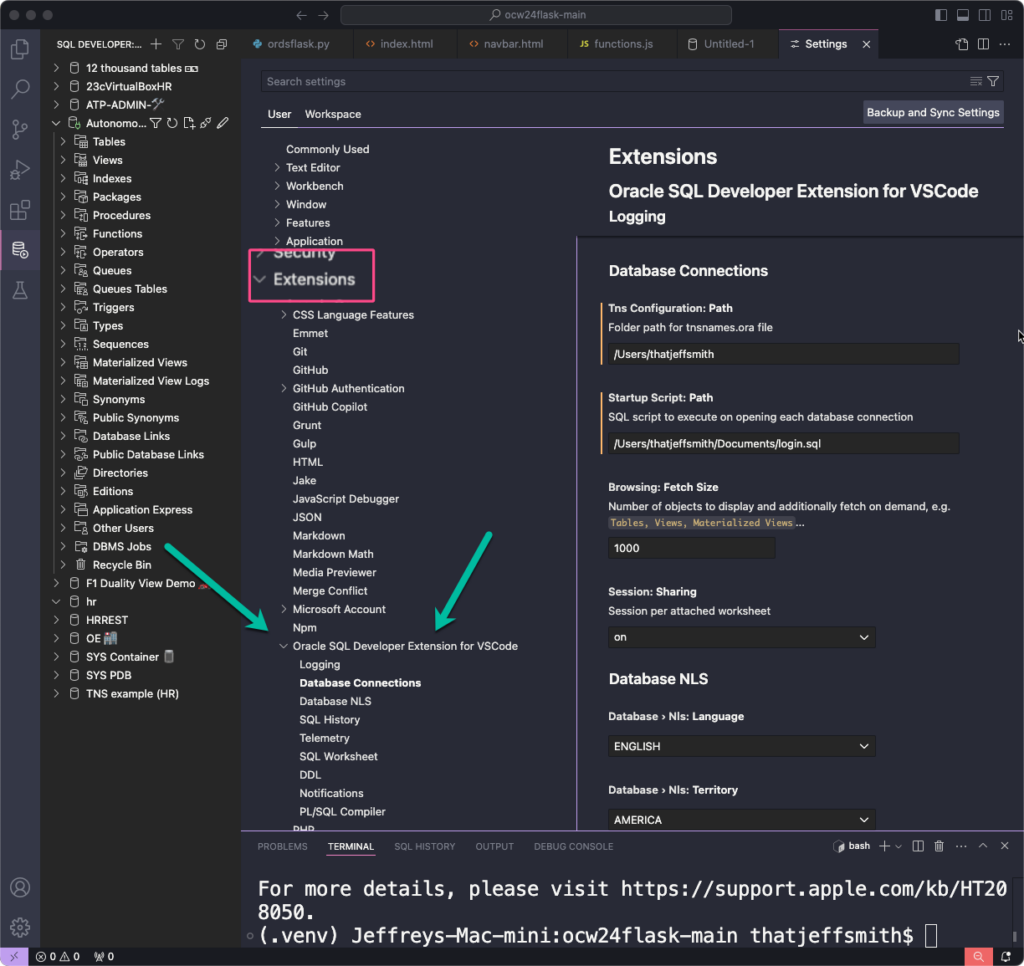Open the Session Sharing dropdown
Viewport: 1024px width, 966px height.
click(741, 637)
